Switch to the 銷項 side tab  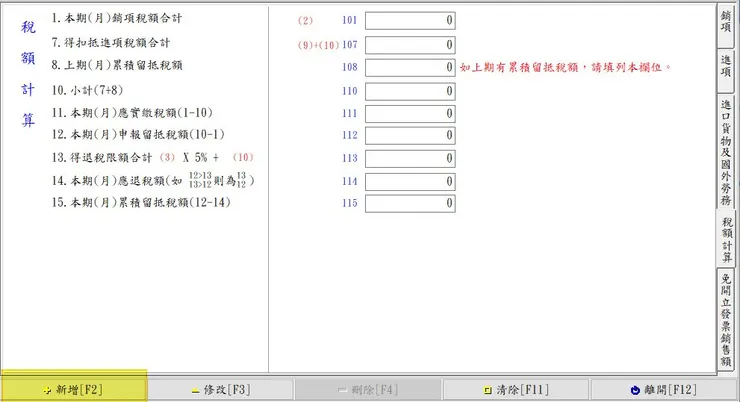[726, 25]
